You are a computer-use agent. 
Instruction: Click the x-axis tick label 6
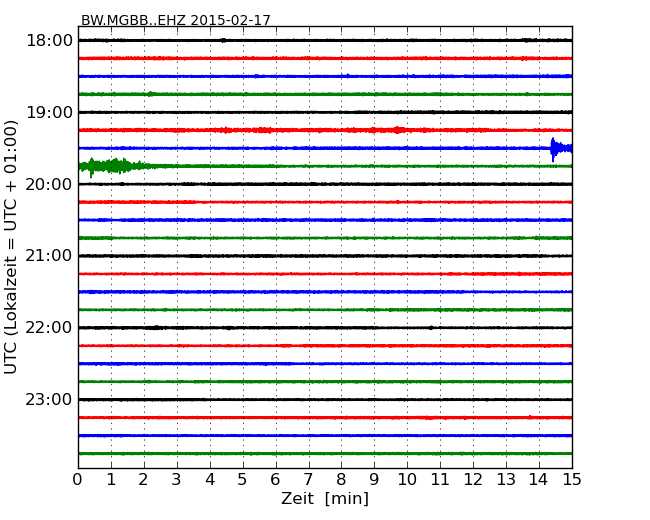275,480
